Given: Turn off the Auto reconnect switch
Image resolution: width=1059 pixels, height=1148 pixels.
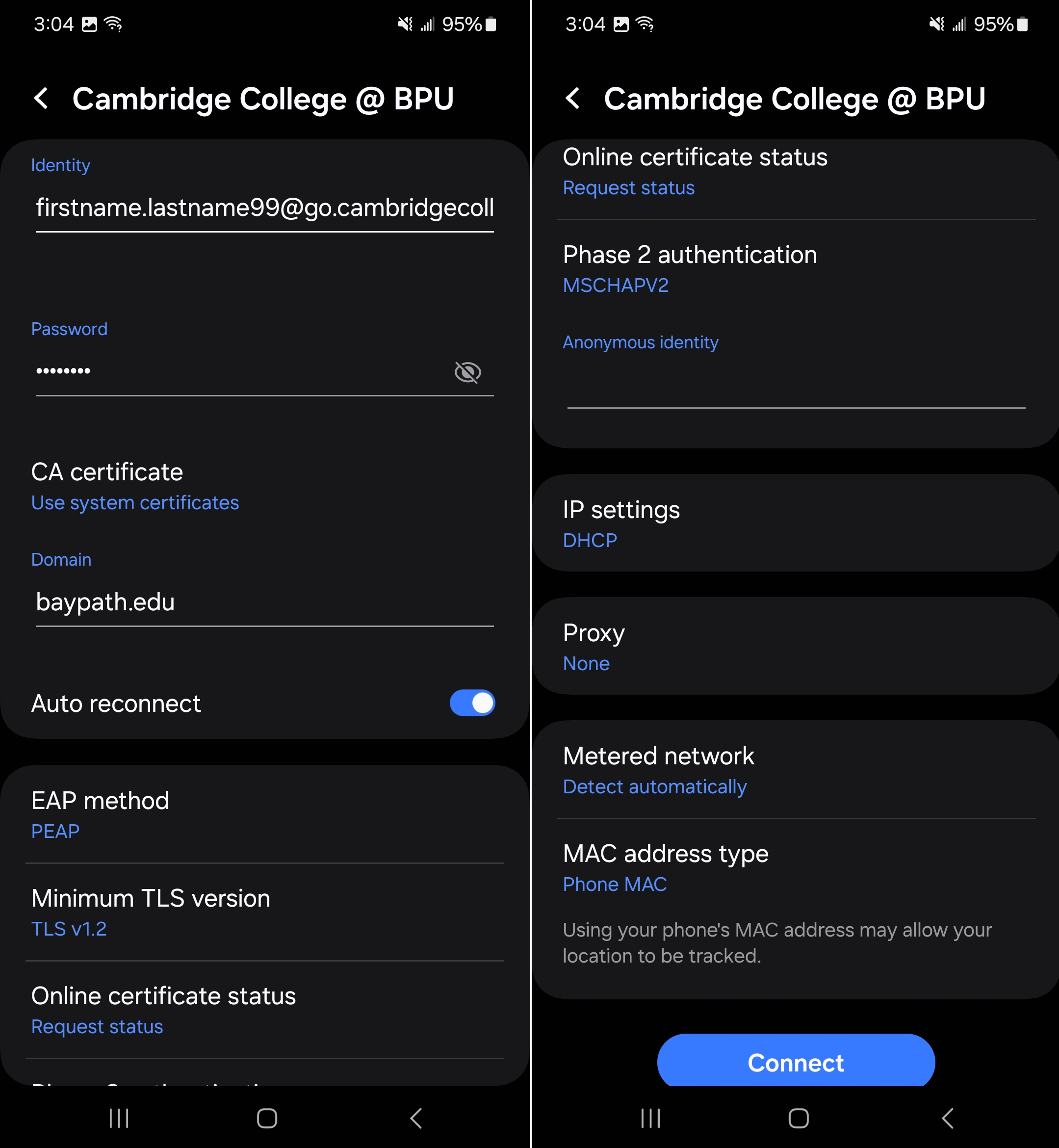Looking at the screenshot, I should point(472,703).
